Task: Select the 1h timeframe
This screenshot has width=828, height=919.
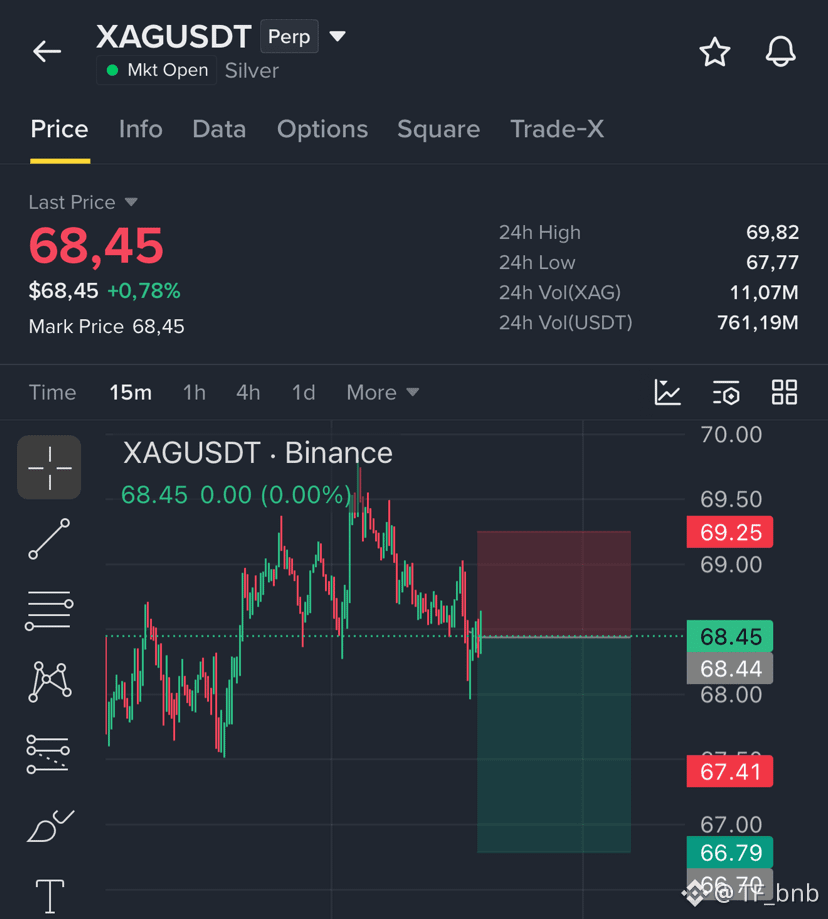Action: (195, 392)
